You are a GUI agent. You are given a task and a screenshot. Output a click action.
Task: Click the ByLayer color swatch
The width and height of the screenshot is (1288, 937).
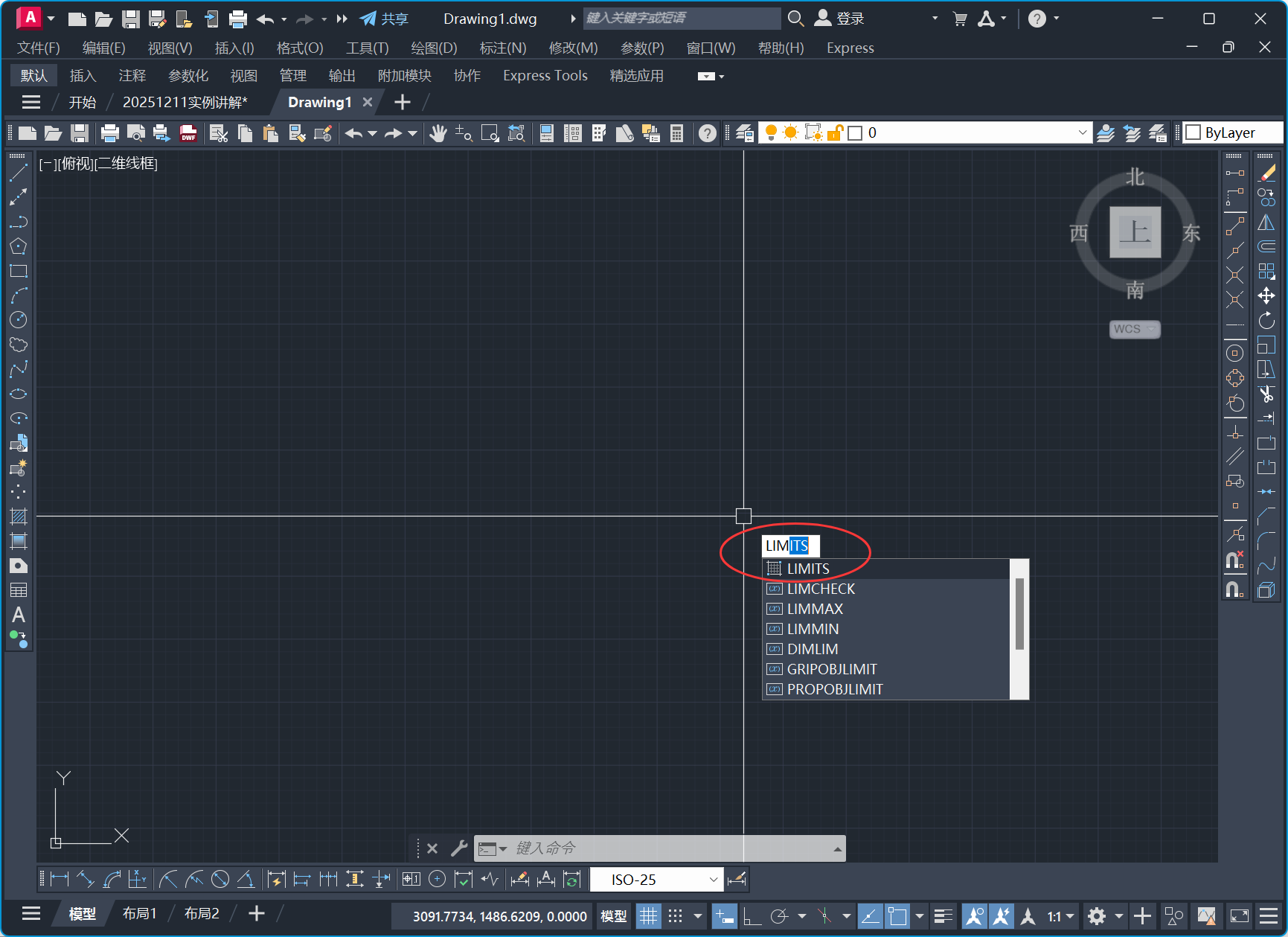point(1194,132)
